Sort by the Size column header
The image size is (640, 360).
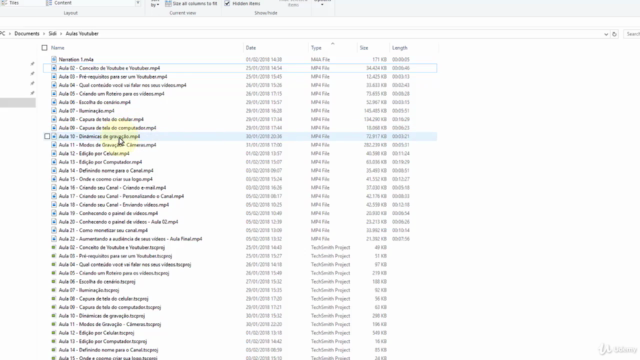(x=364, y=48)
